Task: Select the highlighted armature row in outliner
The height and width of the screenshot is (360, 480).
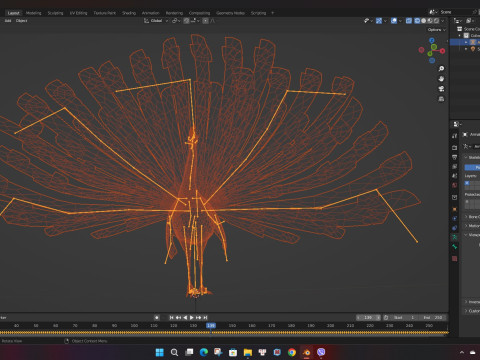Action: click(465, 42)
